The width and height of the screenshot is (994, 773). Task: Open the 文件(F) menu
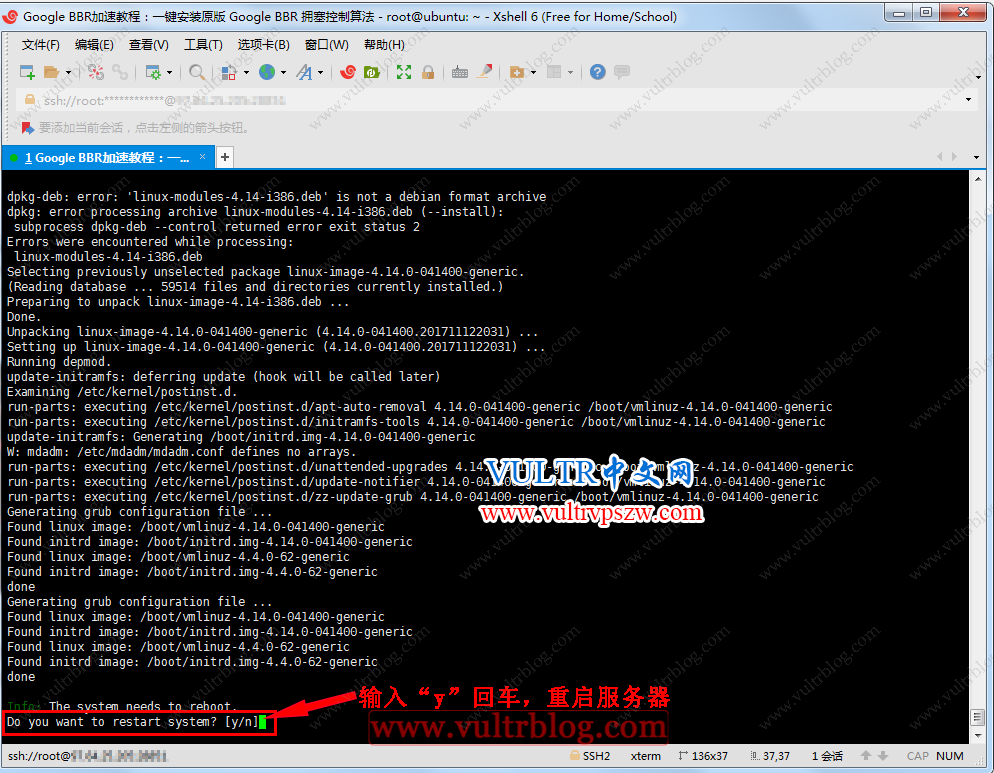point(41,44)
